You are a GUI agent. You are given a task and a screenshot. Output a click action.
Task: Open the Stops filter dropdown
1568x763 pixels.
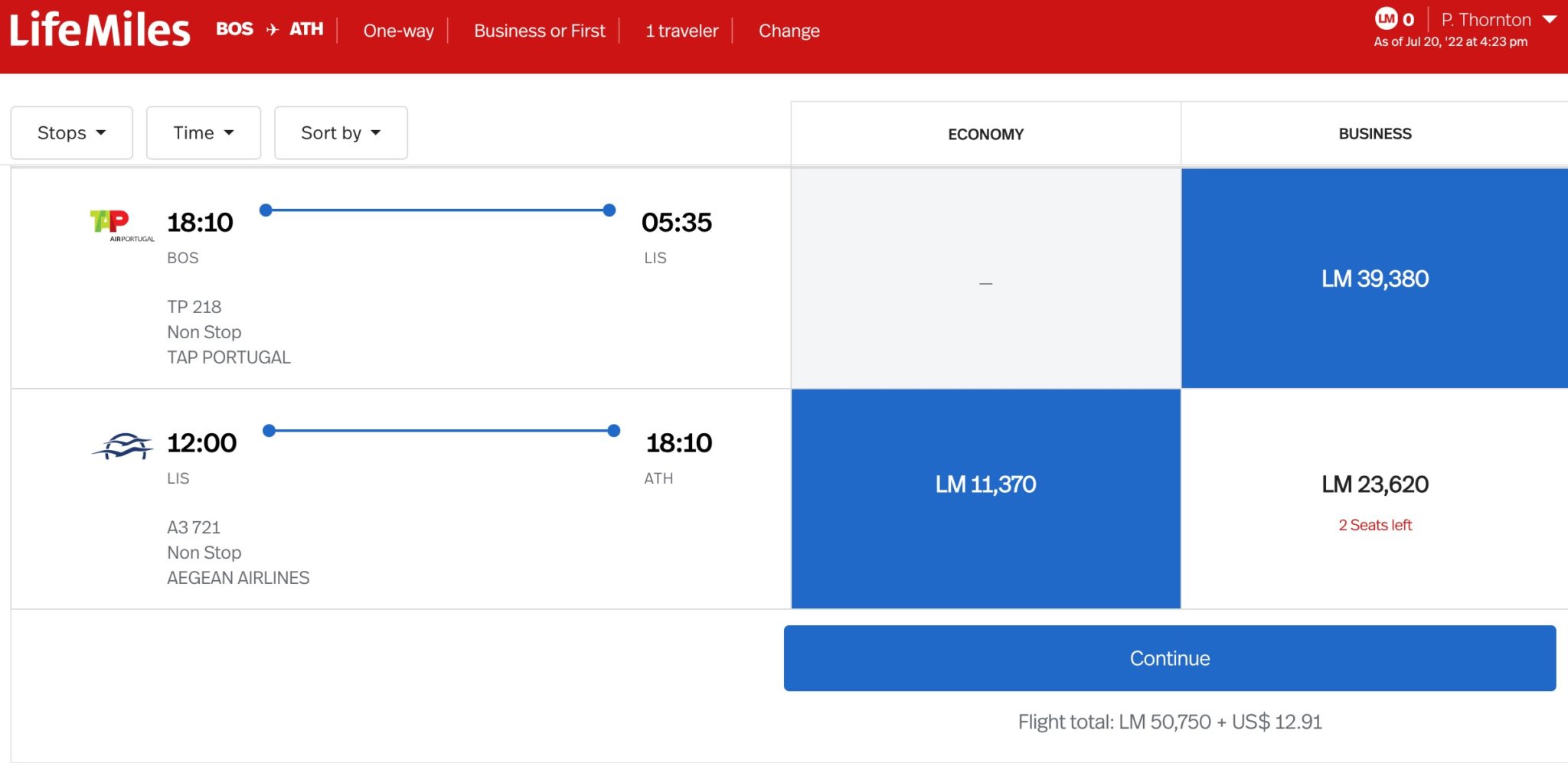pos(71,132)
